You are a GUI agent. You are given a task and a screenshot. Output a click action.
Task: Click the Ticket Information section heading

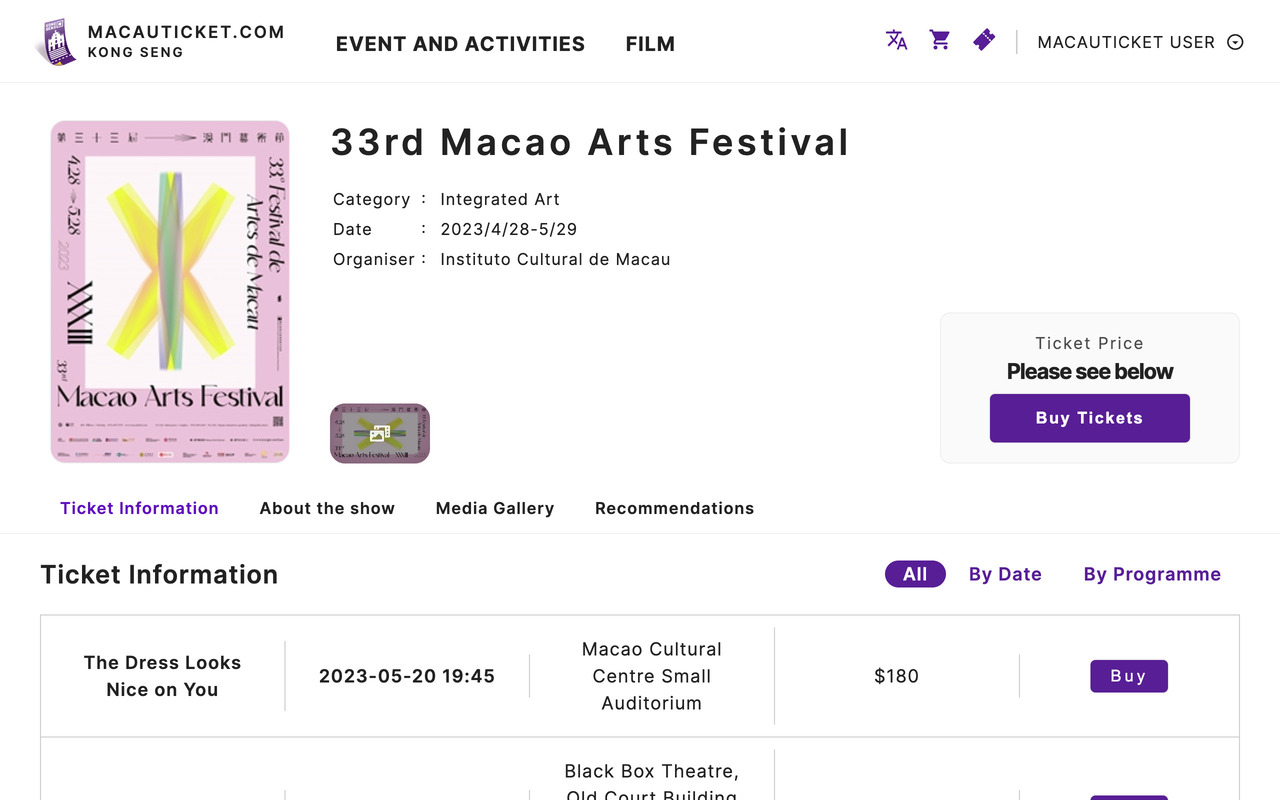159,574
